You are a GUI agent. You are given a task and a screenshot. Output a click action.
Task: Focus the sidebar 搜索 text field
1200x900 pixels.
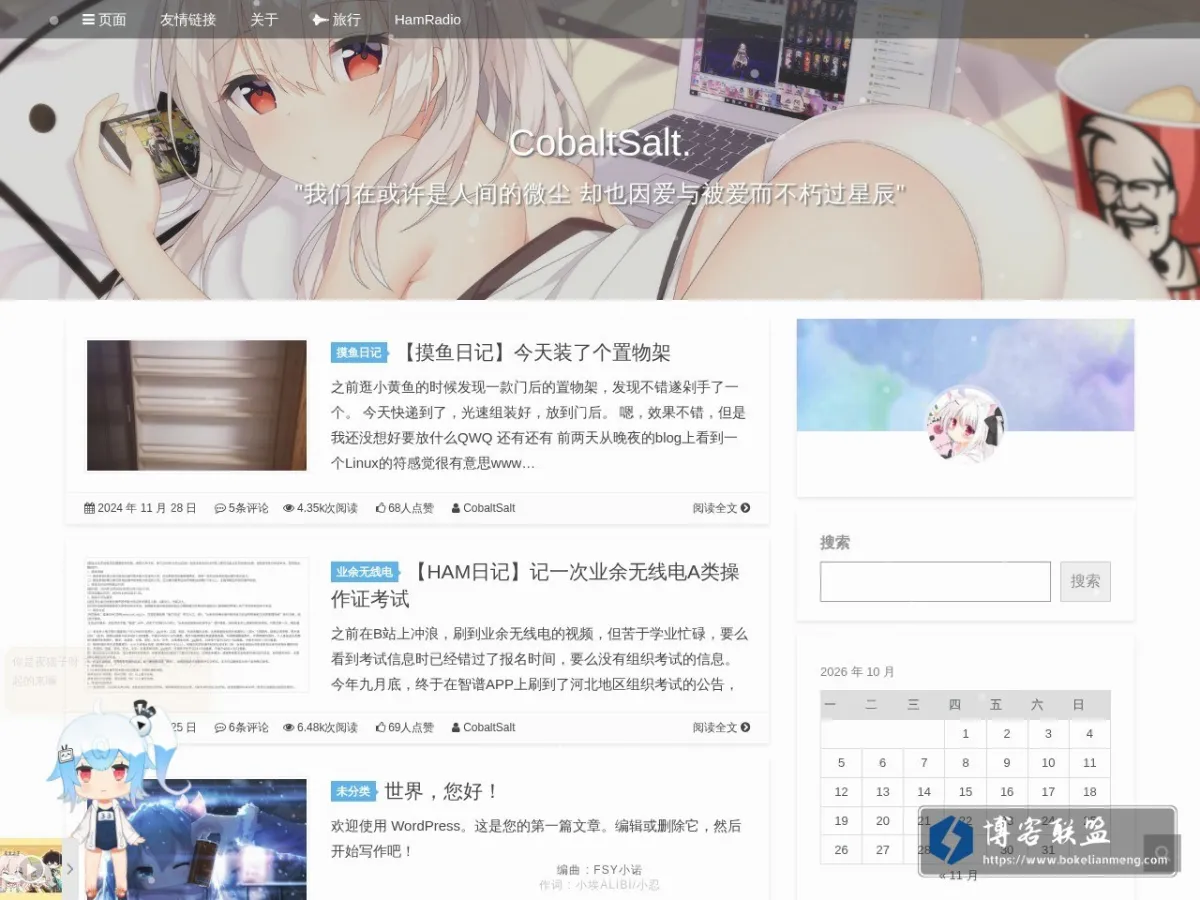pyautogui.click(x=935, y=581)
